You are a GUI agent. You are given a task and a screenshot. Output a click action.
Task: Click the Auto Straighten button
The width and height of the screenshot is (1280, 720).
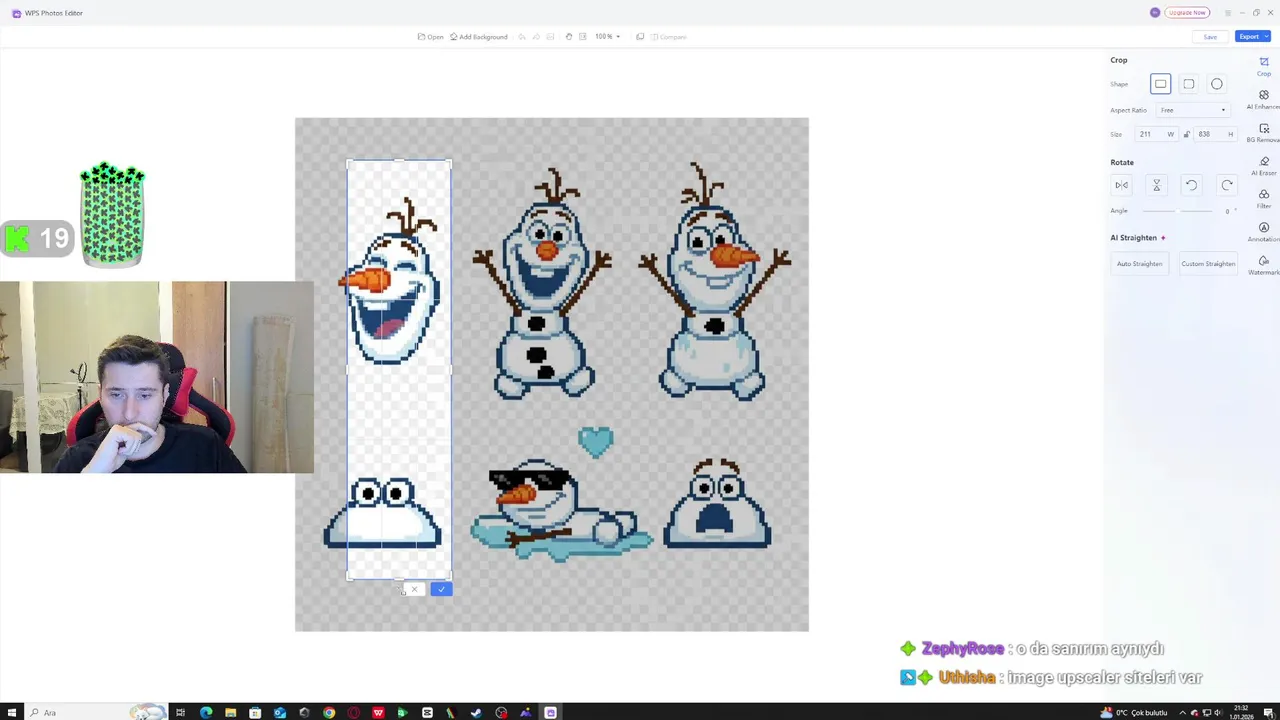point(1140,264)
